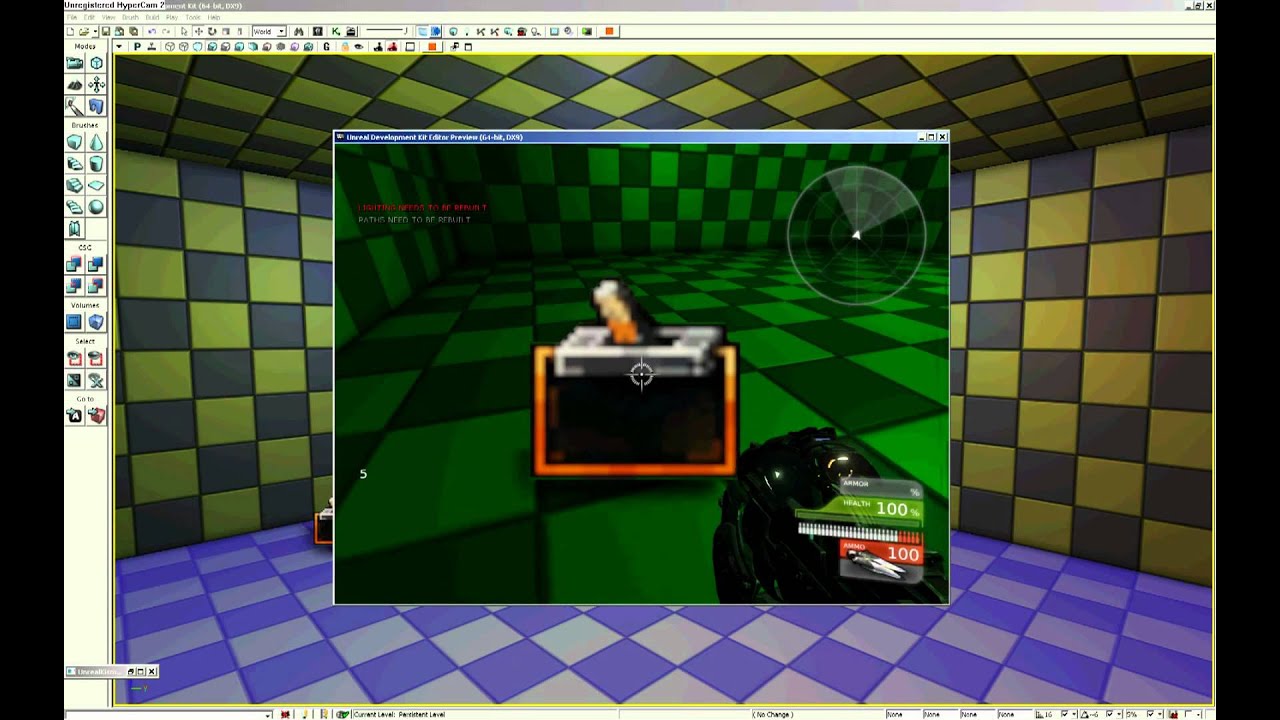The height and width of the screenshot is (720, 1280).
Task: Invert actor selection icon
Action: point(74,380)
